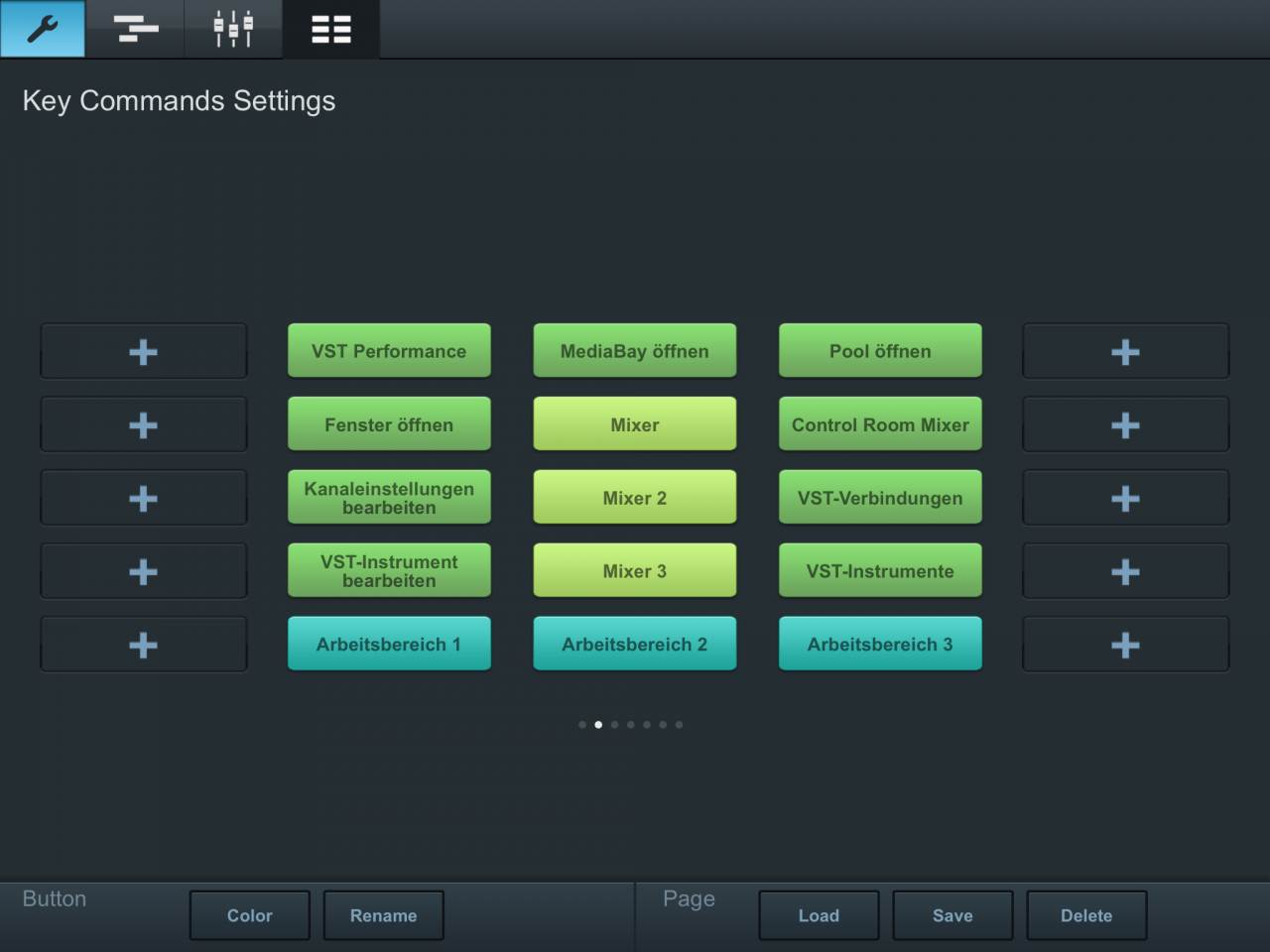Viewport: 1270px width, 952px height.
Task: Rename the selected button
Action: 383,915
